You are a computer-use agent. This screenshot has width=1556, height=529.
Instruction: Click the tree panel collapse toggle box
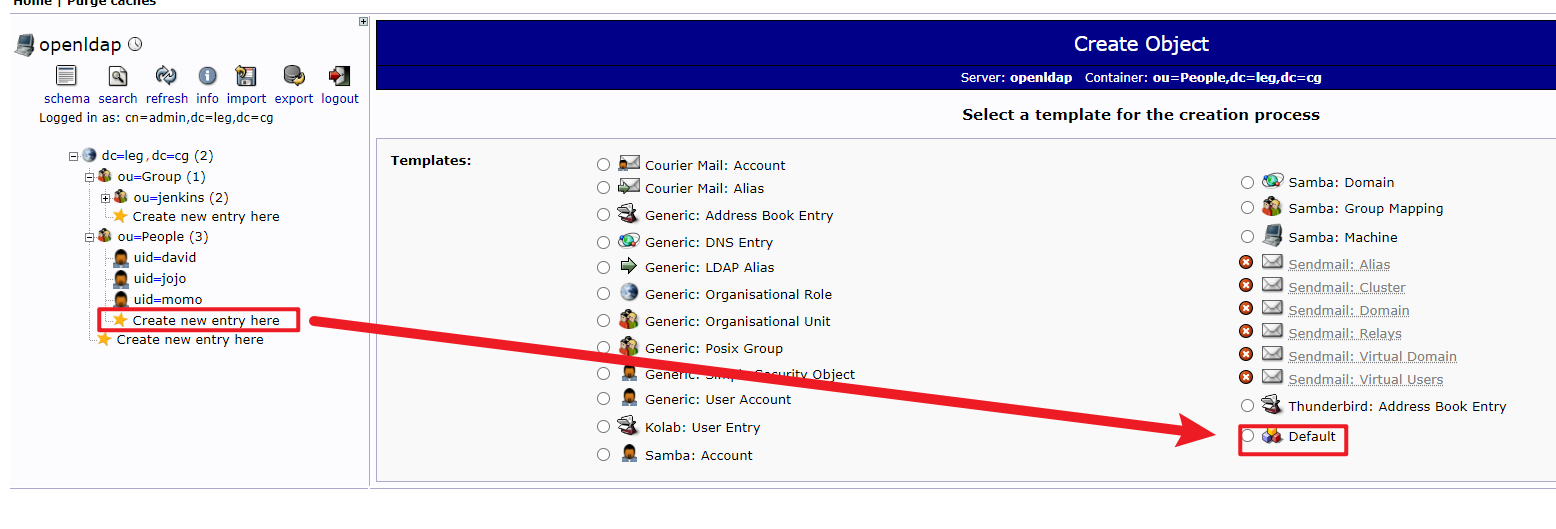pos(363,22)
